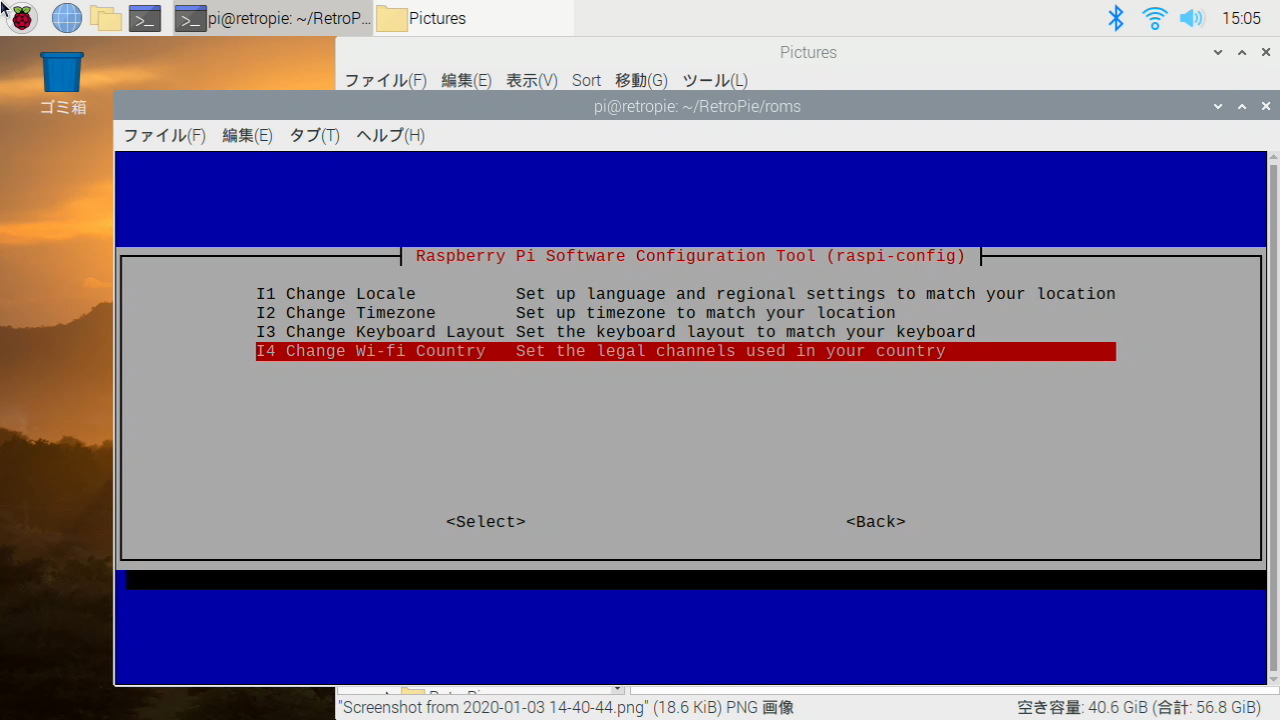Click the <Select> button in raspi-config

(486, 522)
